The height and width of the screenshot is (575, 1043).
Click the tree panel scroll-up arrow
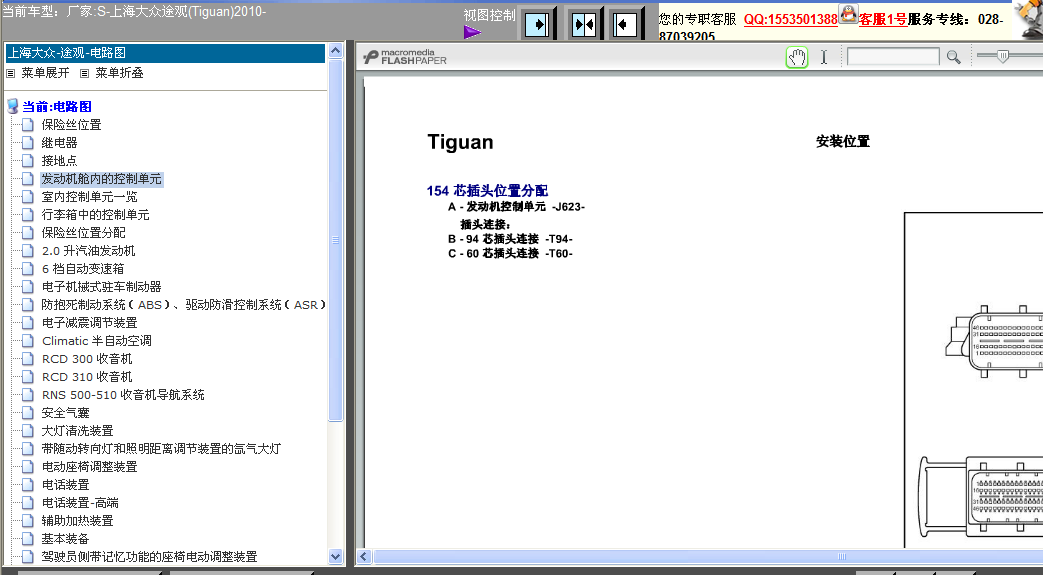335,51
